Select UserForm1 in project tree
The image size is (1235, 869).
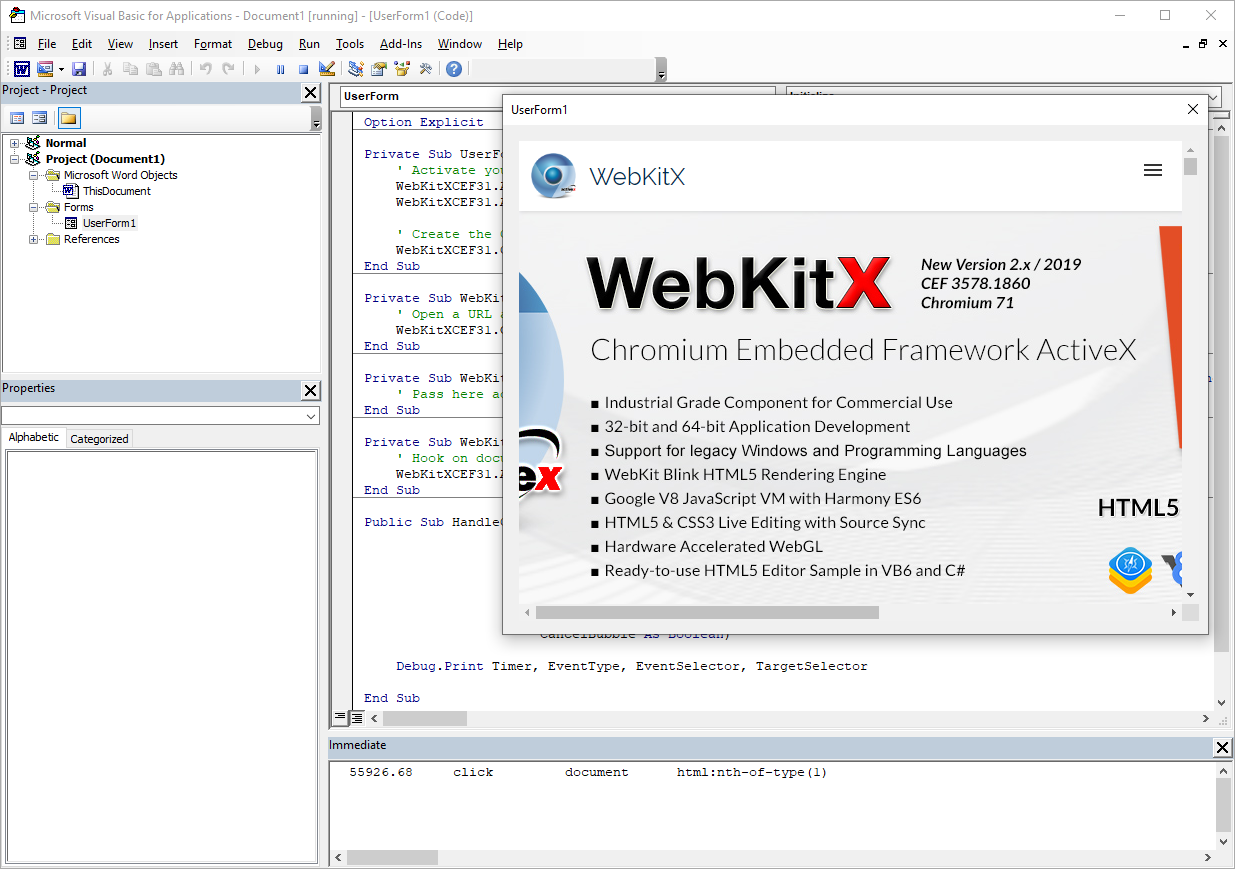click(109, 223)
